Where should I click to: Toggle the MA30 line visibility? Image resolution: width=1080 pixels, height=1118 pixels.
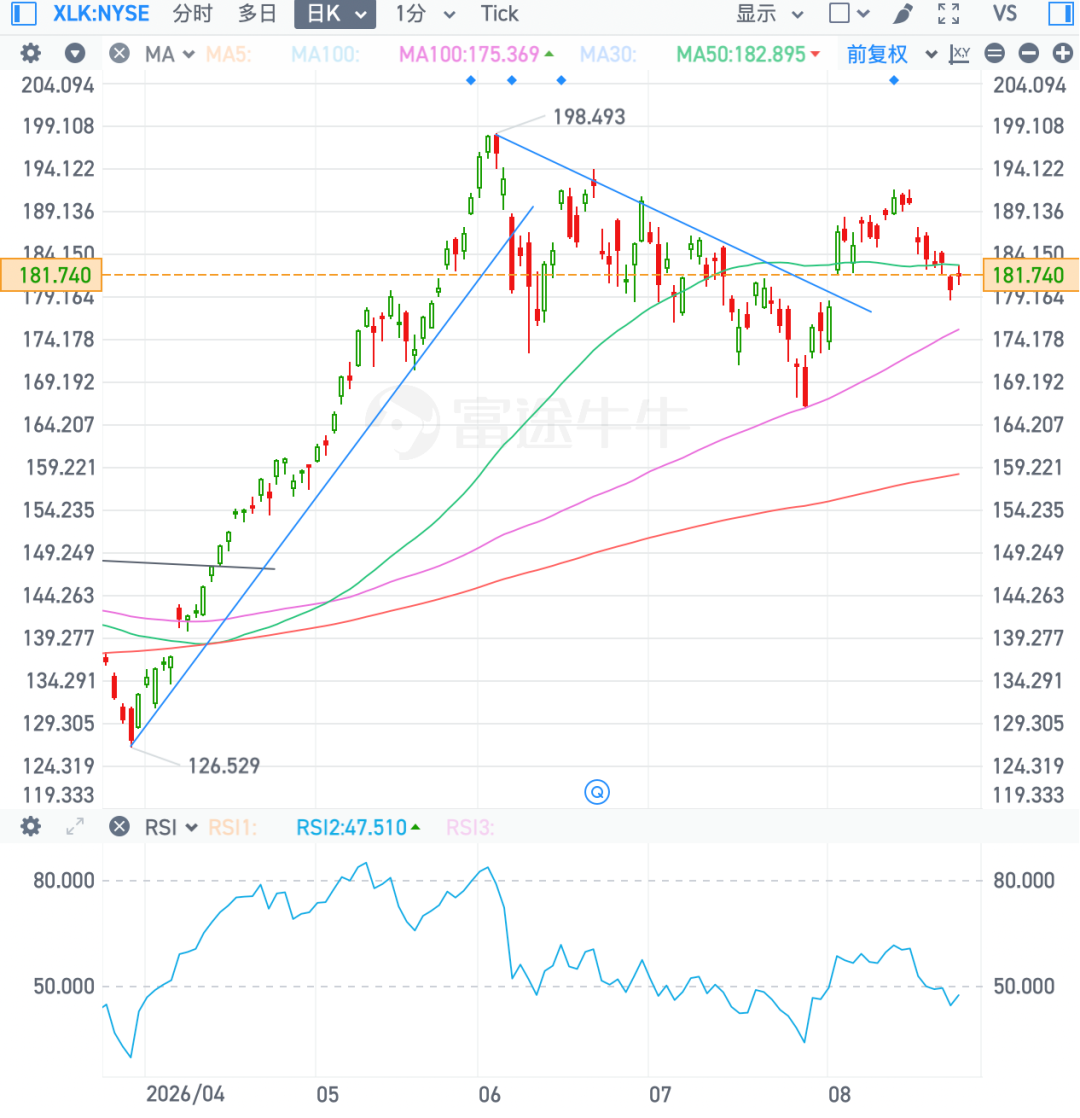tap(608, 54)
